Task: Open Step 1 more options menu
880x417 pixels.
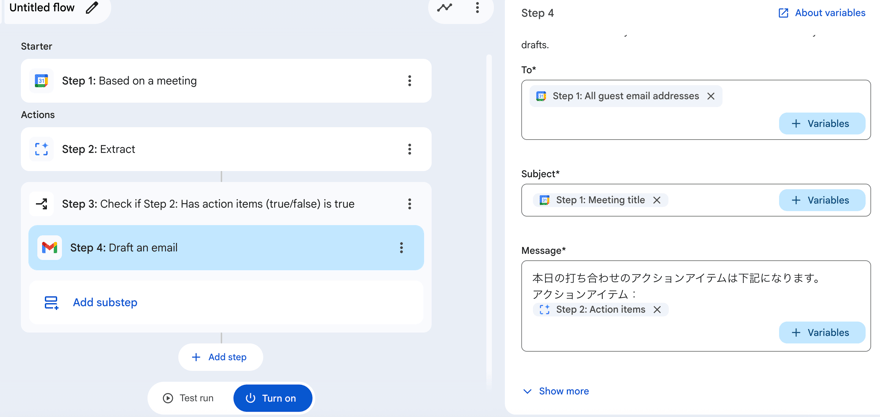Action: [x=409, y=81]
